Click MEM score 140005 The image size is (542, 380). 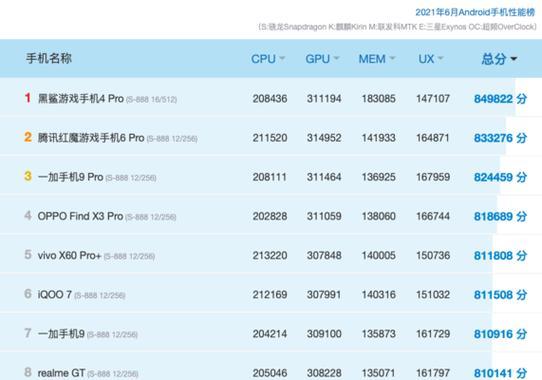coord(379,256)
